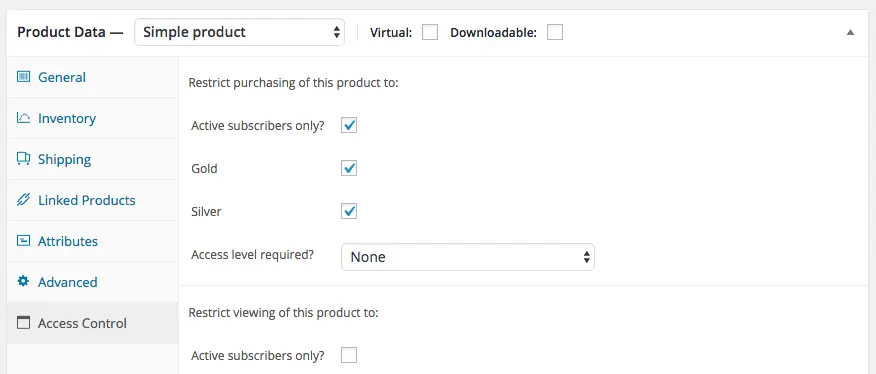This screenshot has width=876, height=374.
Task: Click the Advanced gear icon
Action: pos(23,281)
